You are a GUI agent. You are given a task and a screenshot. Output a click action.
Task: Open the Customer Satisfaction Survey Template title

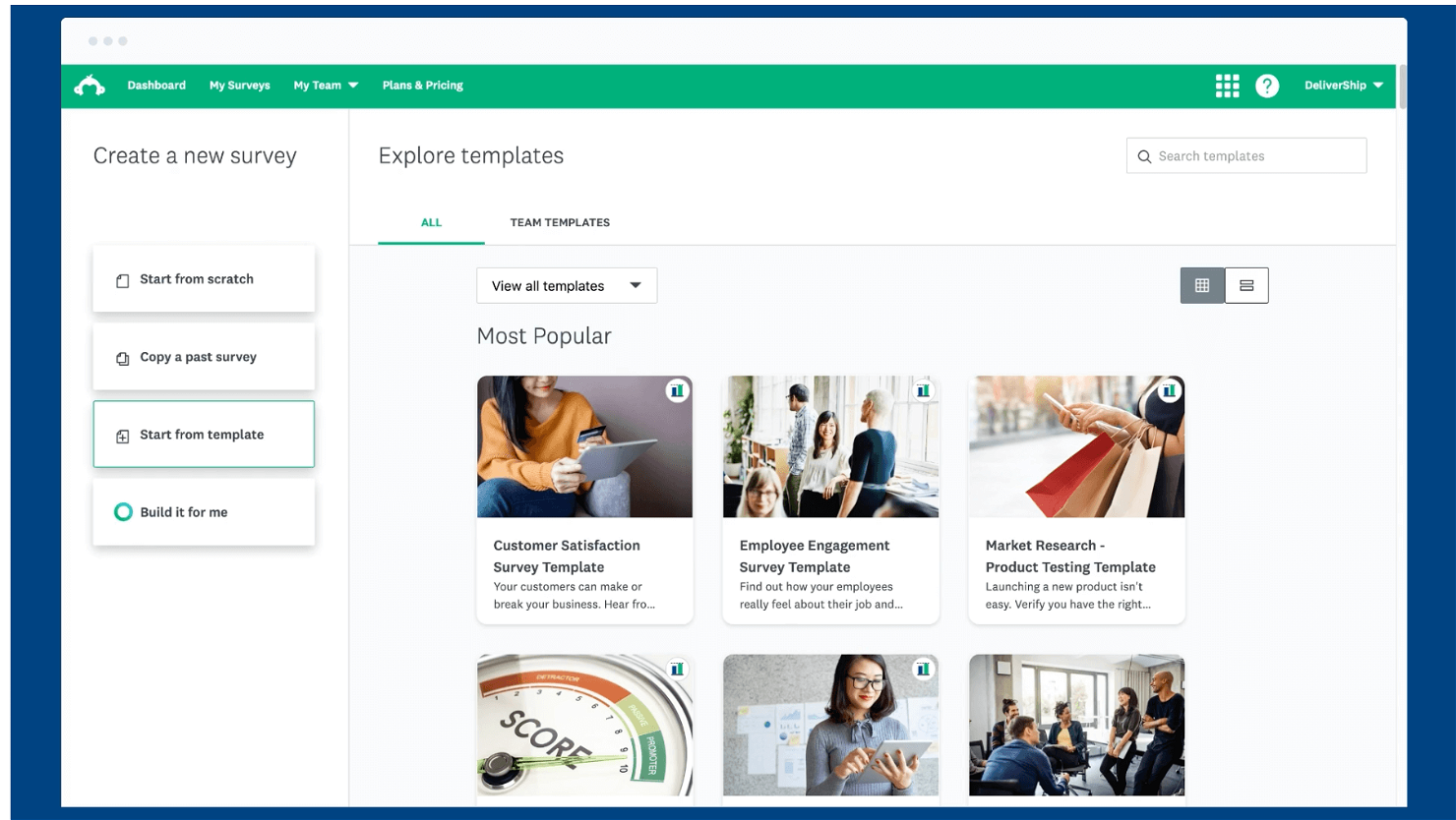point(567,556)
